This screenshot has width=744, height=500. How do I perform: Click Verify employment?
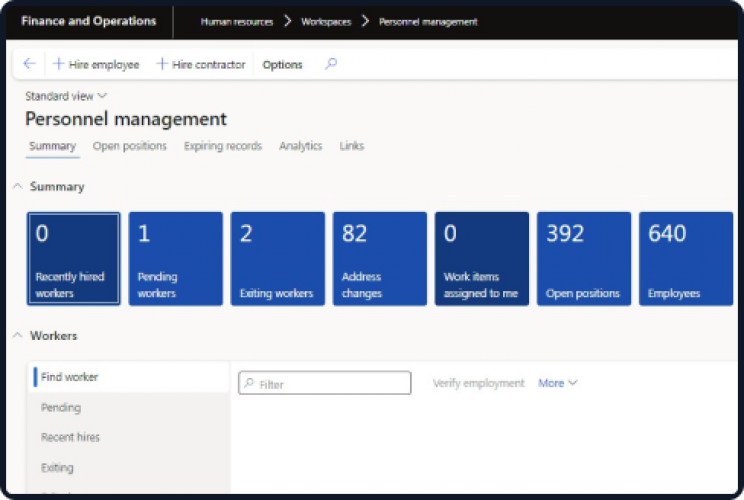click(x=478, y=383)
